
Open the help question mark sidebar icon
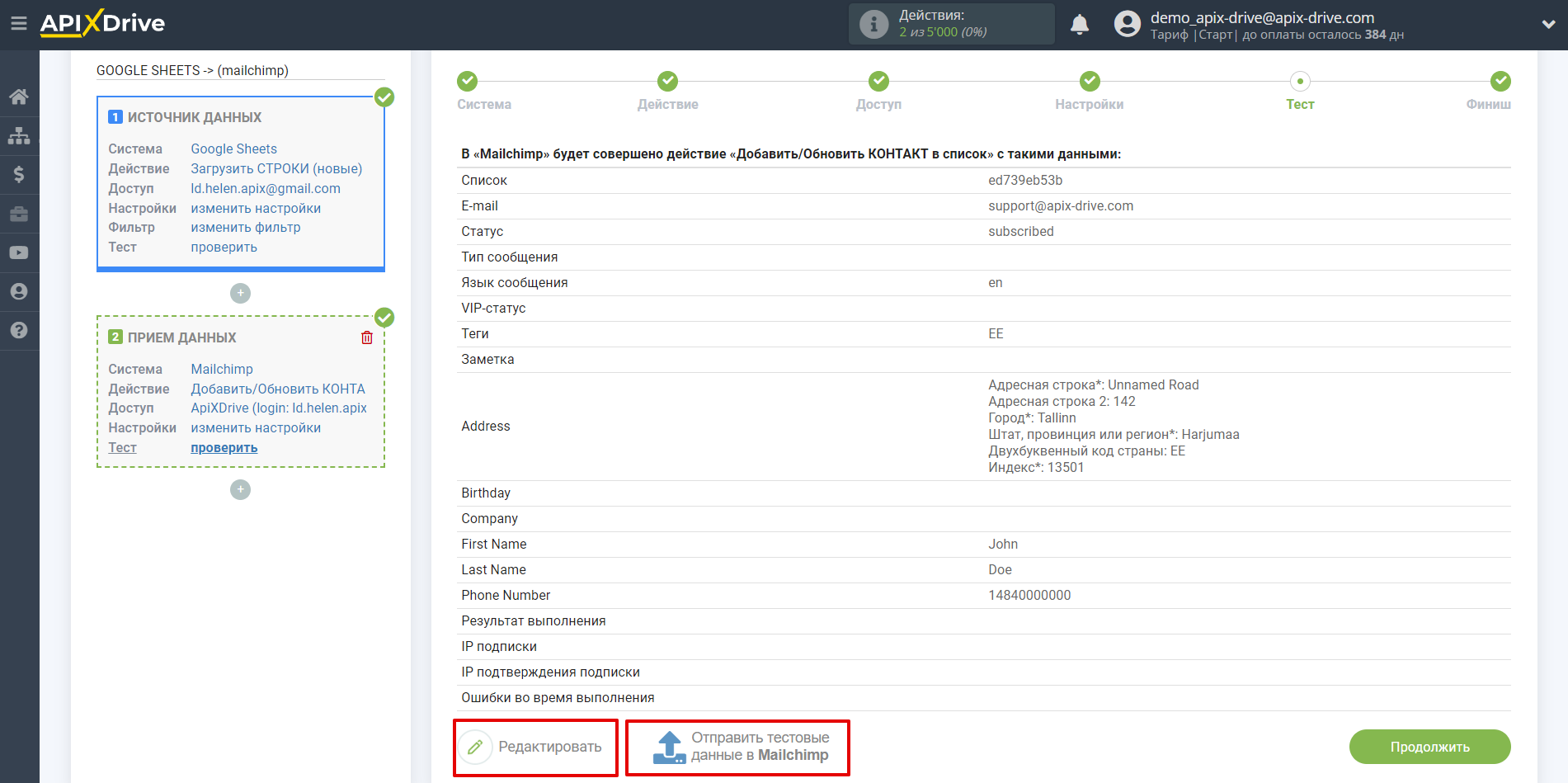[x=19, y=330]
